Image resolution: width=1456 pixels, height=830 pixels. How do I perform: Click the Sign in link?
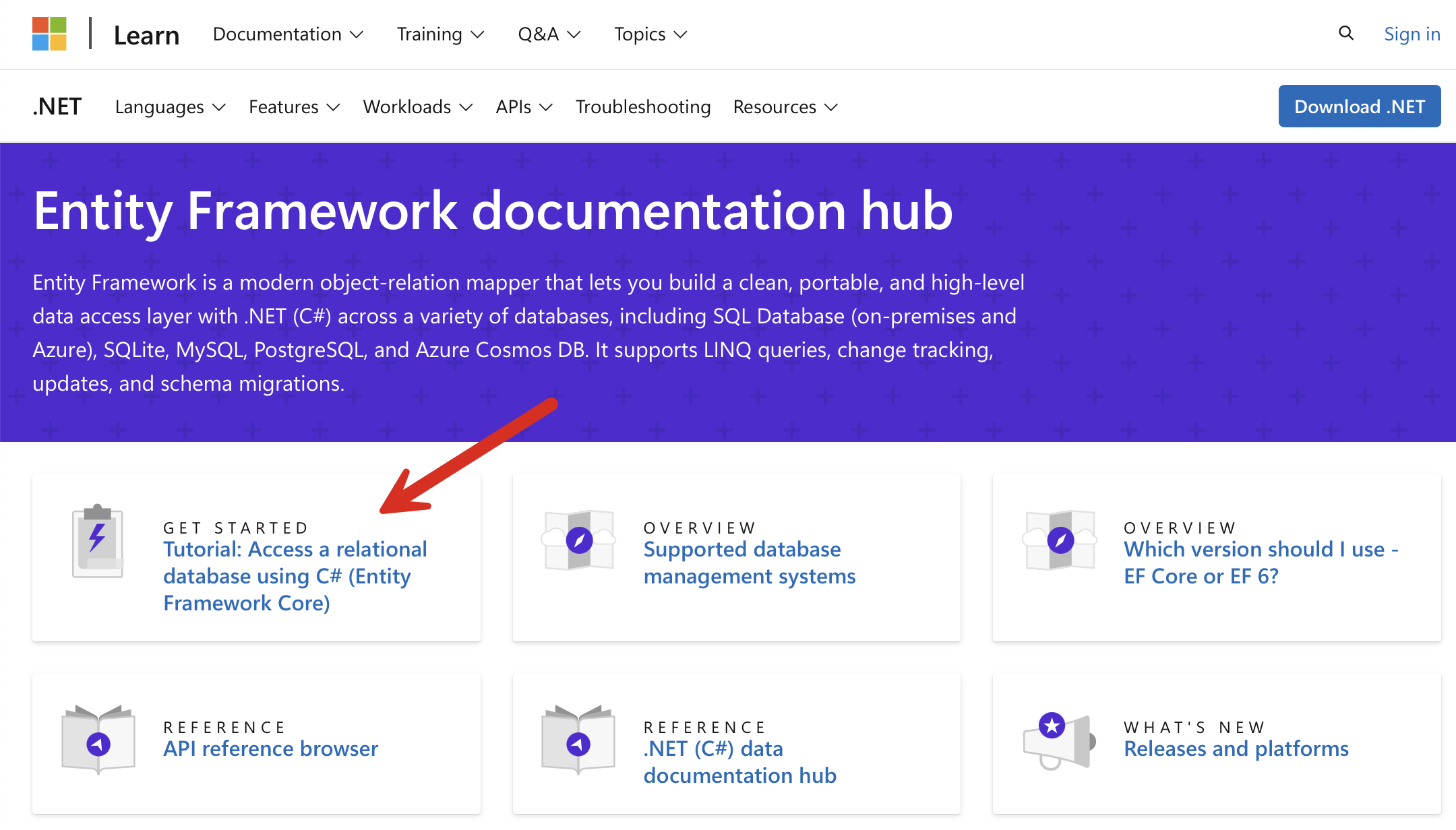[1412, 34]
